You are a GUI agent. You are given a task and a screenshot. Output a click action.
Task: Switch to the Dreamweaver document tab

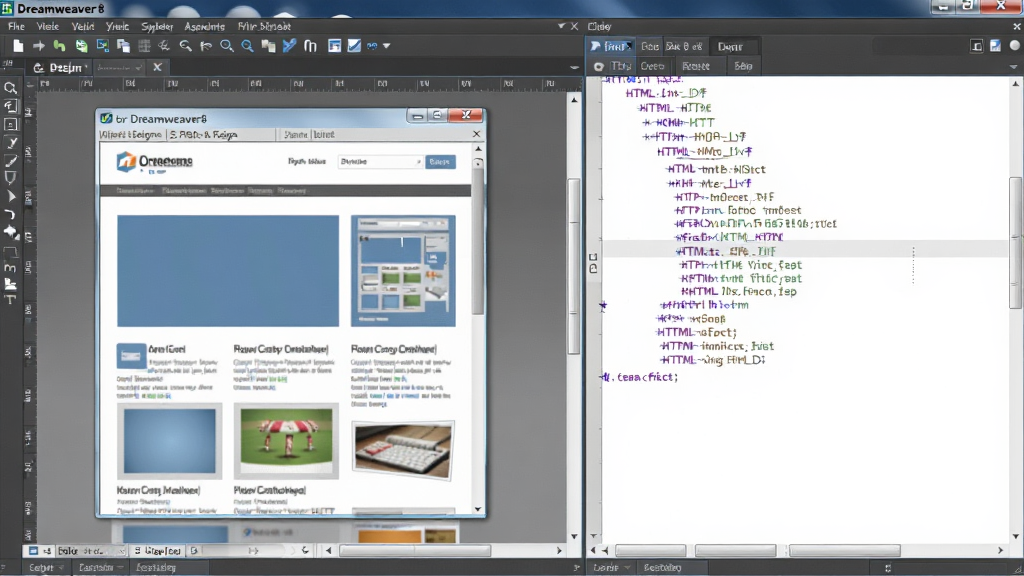click(59, 67)
